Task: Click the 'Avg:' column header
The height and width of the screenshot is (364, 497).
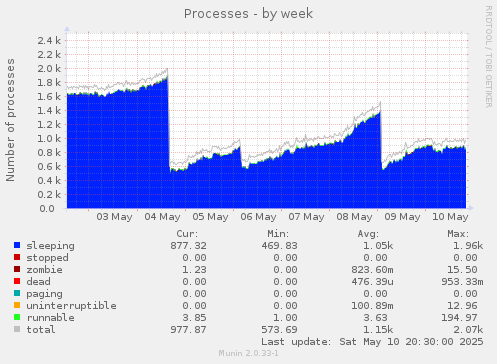Action: tap(369, 234)
